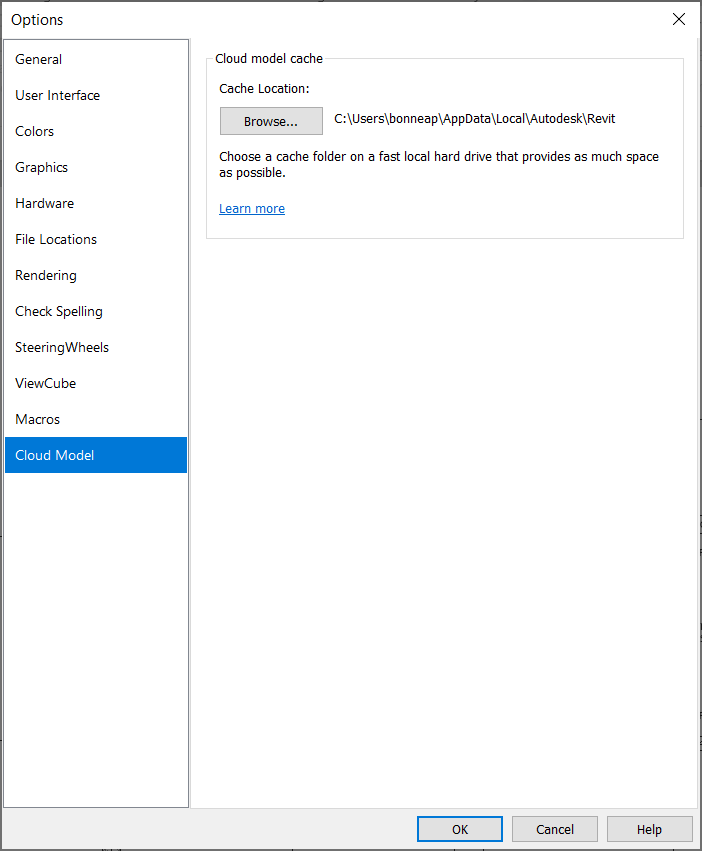This screenshot has height=851, width=702.
Task: Switch to User Interface settings
Action: [x=58, y=95]
